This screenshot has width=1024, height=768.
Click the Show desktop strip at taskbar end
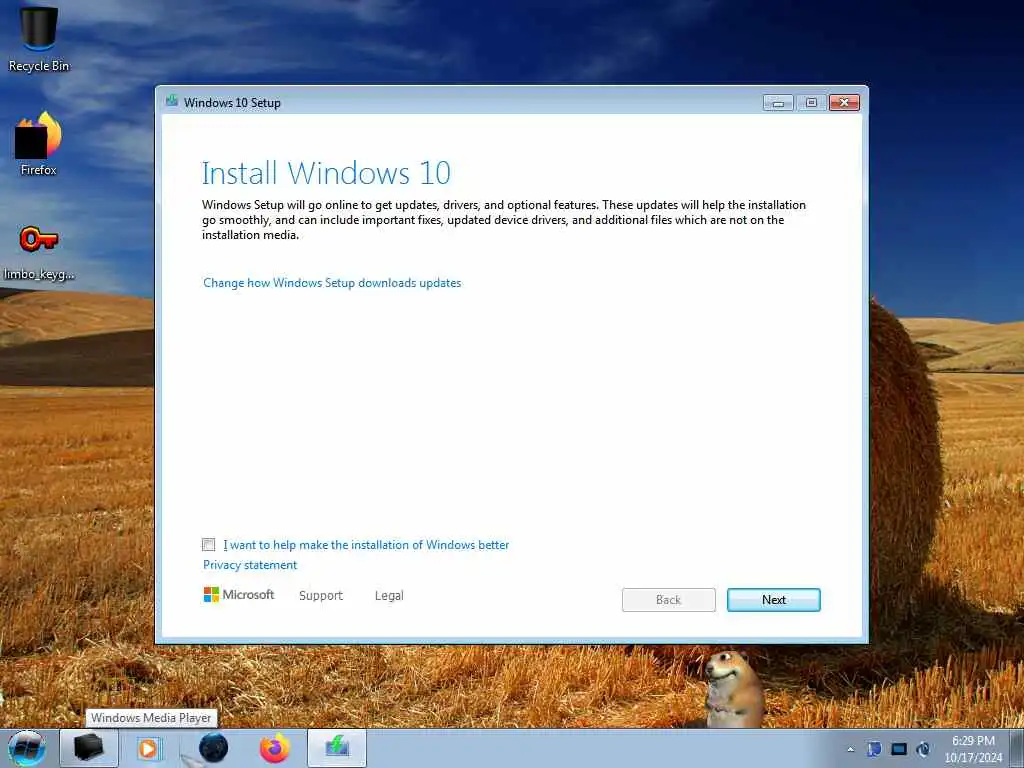(1019, 748)
